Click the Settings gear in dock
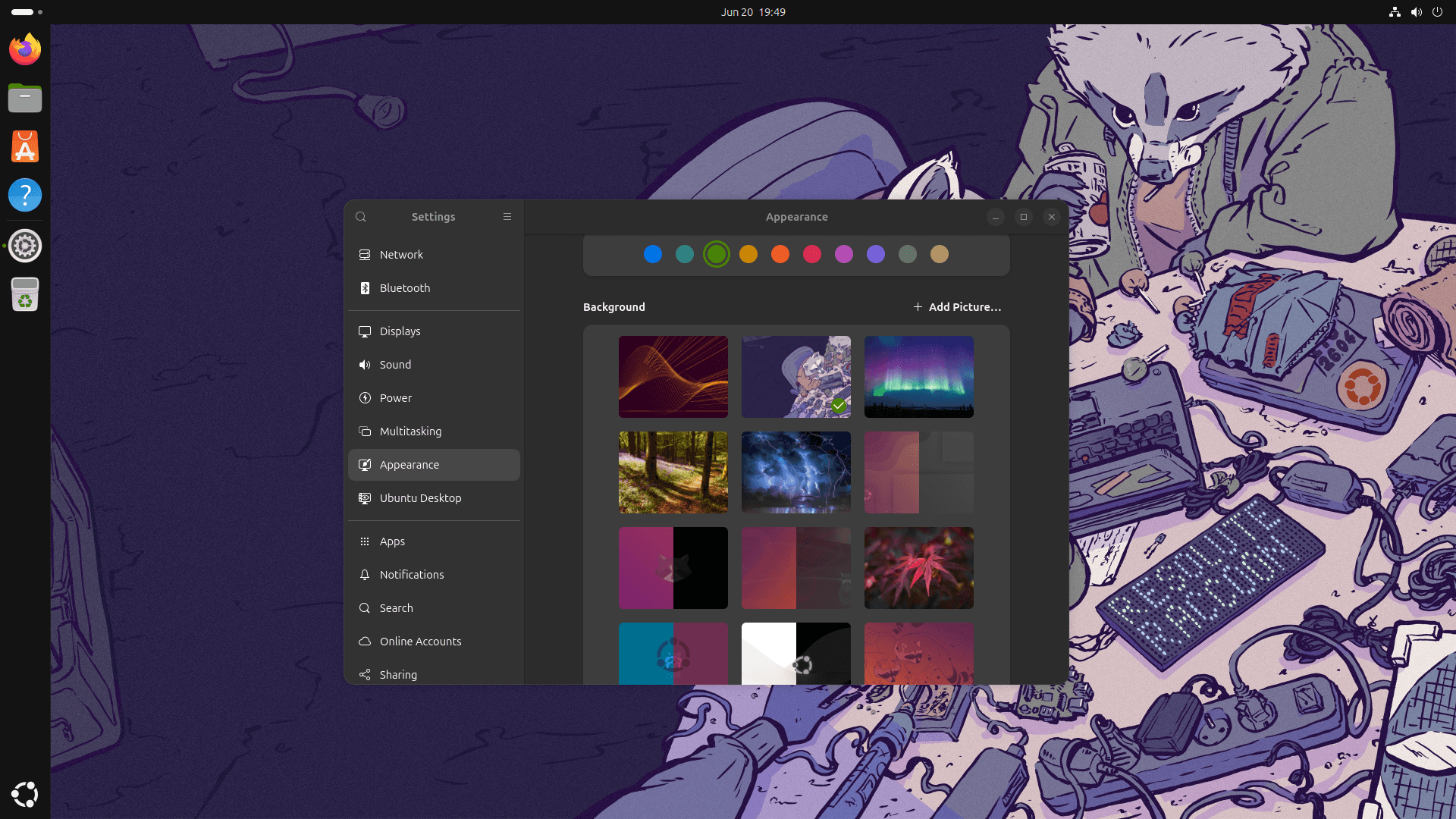Image resolution: width=1456 pixels, height=819 pixels. coord(25,246)
